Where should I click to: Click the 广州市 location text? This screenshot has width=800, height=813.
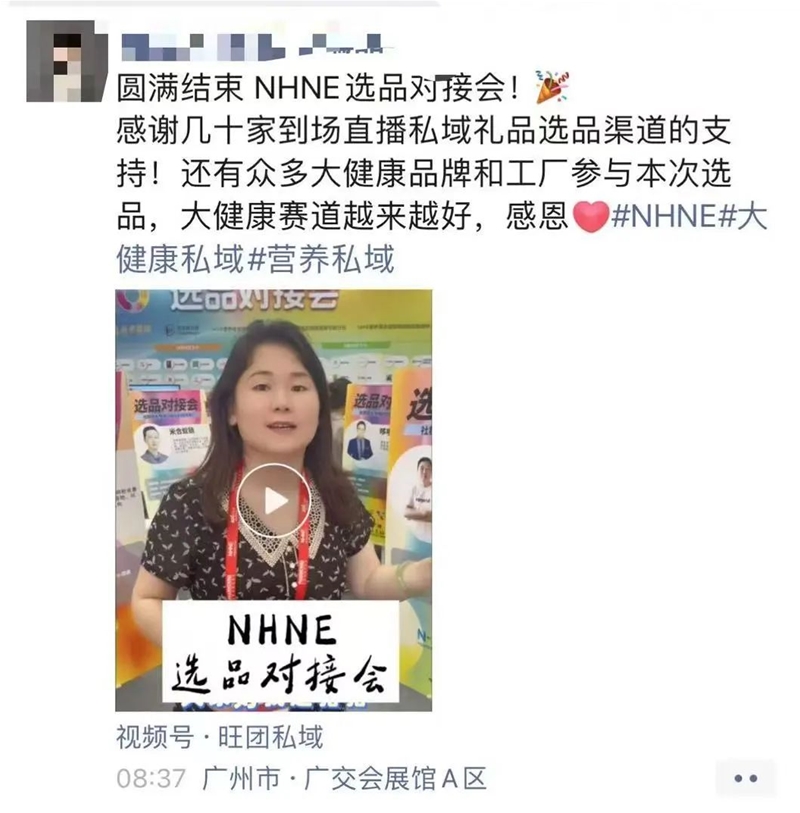coord(241,778)
